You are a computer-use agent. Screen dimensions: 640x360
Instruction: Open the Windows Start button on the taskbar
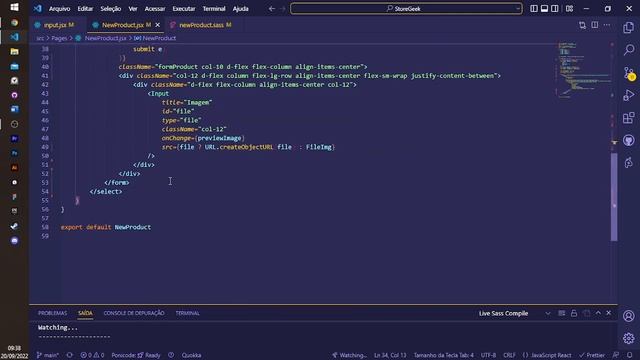click(x=14, y=7)
